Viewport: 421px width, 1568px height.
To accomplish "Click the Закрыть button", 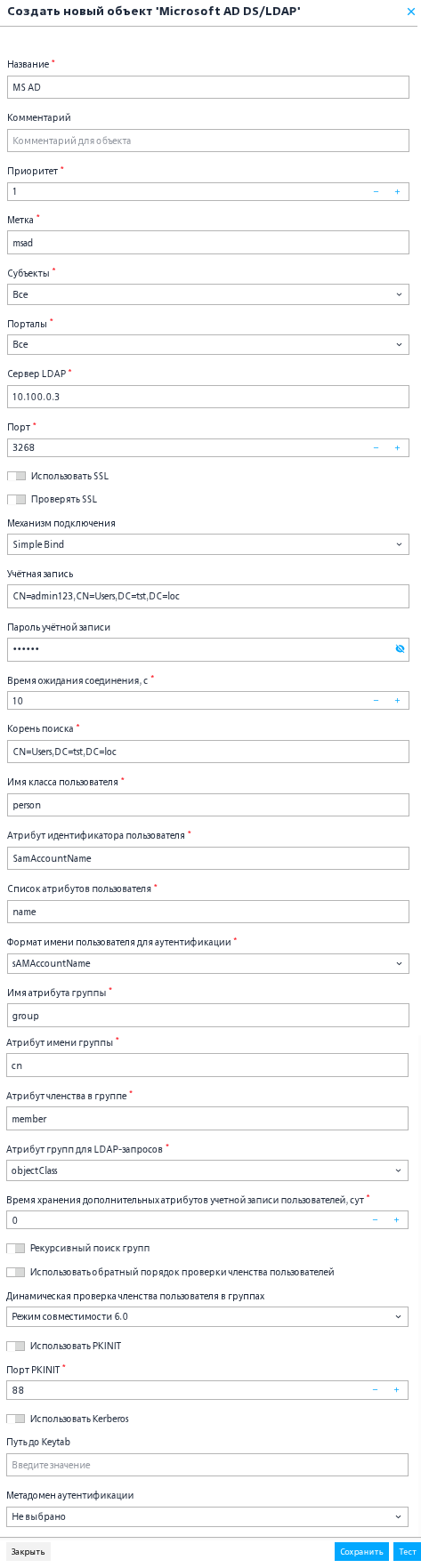I will click(28, 1551).
